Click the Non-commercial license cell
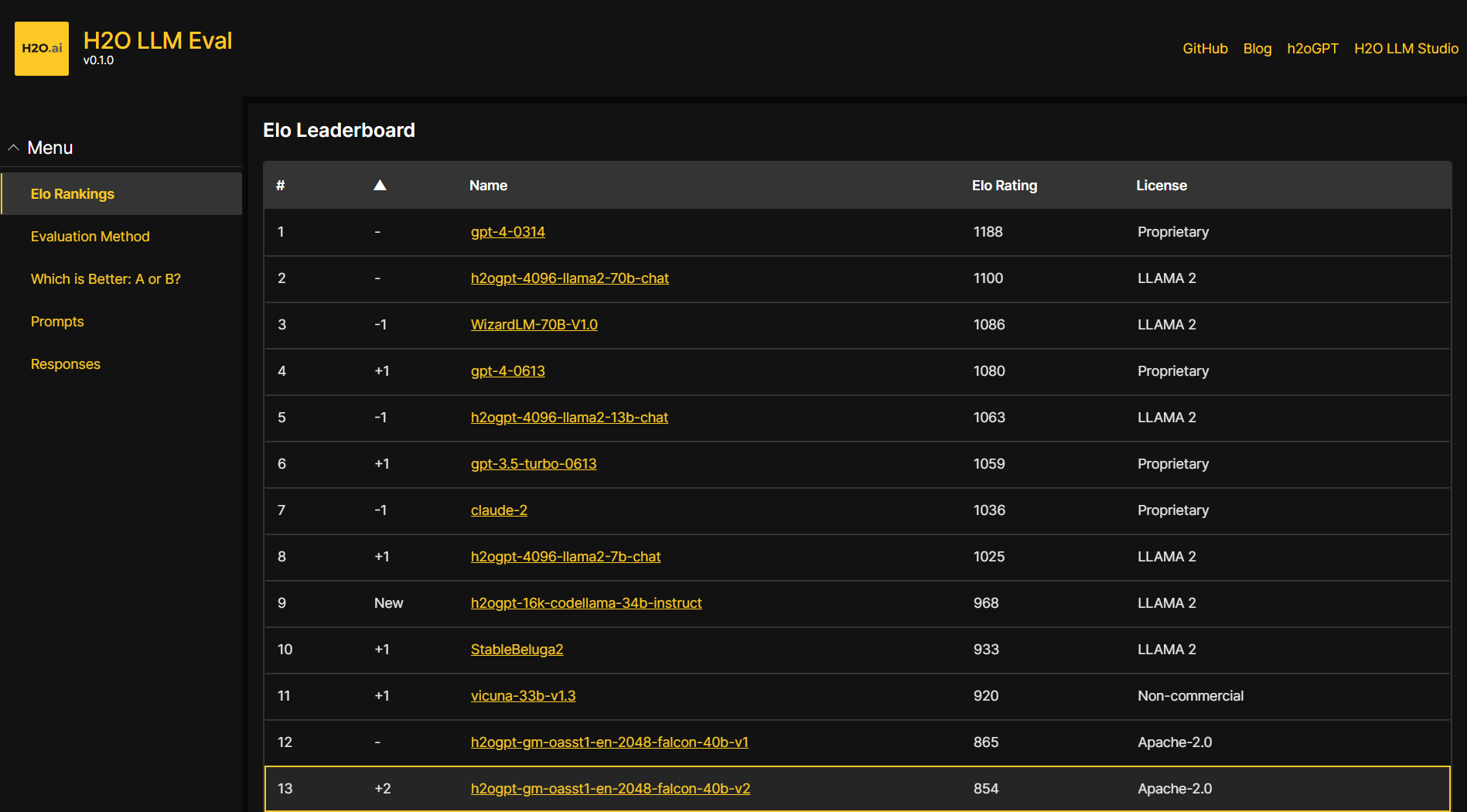The height and width of the screenshot is (812, 1467). coord(1190,696)
